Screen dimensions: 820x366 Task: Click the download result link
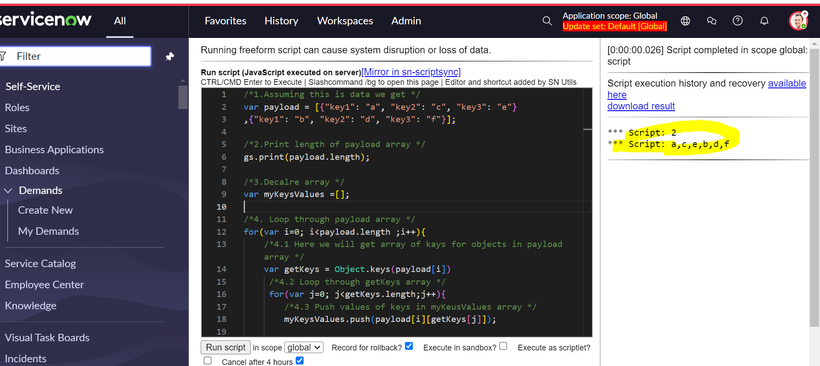641,106
